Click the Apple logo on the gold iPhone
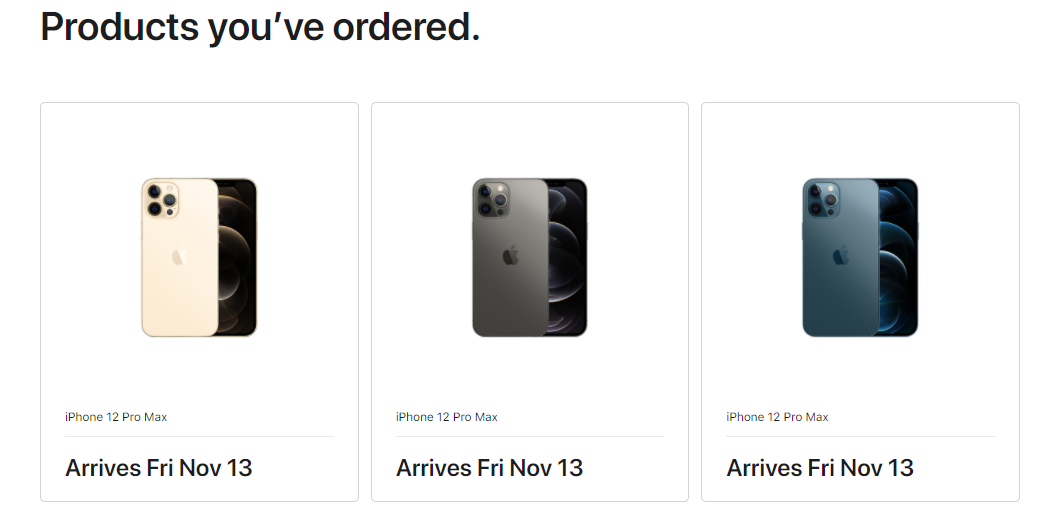The image size is (1039, 524). click(x=180, y=257)
